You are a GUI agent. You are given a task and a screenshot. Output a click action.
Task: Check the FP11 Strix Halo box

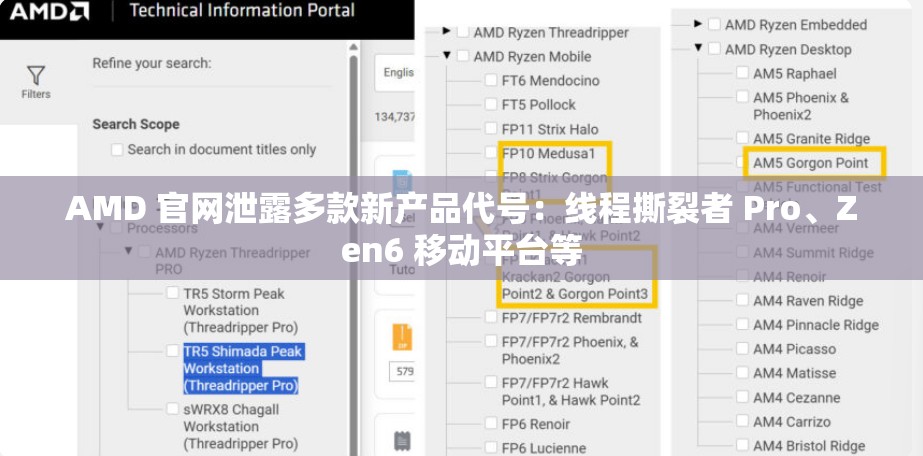(491, 128)
